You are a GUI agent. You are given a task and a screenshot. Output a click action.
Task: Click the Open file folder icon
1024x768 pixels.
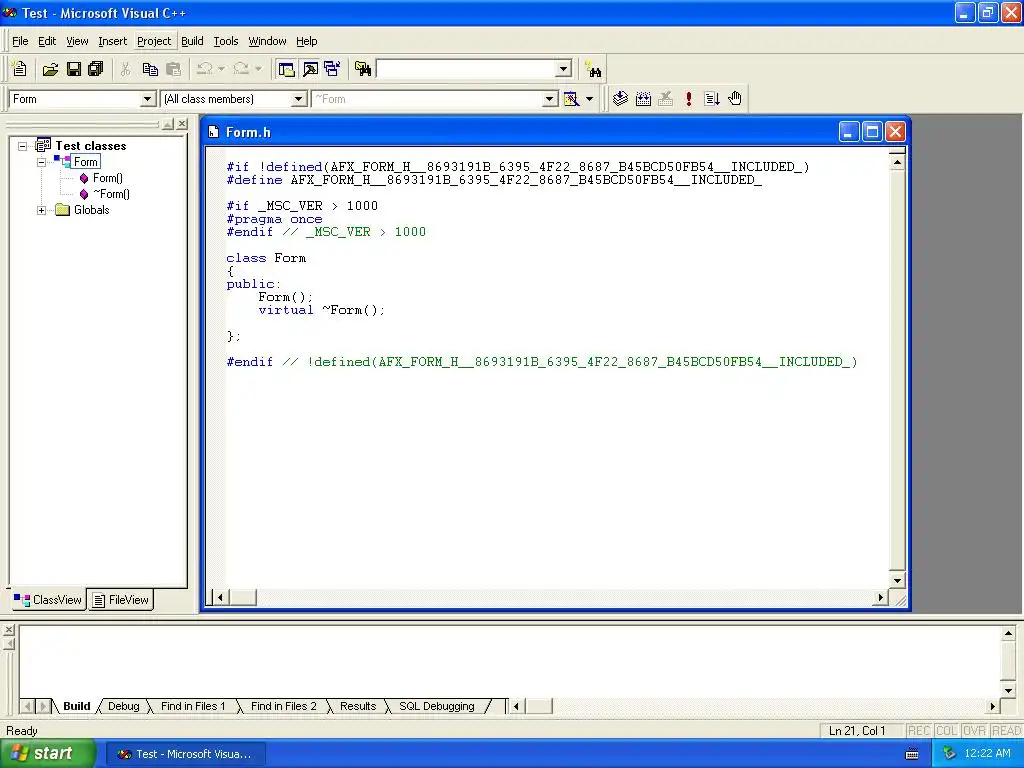pyautogui.click(x=50, y=69)
